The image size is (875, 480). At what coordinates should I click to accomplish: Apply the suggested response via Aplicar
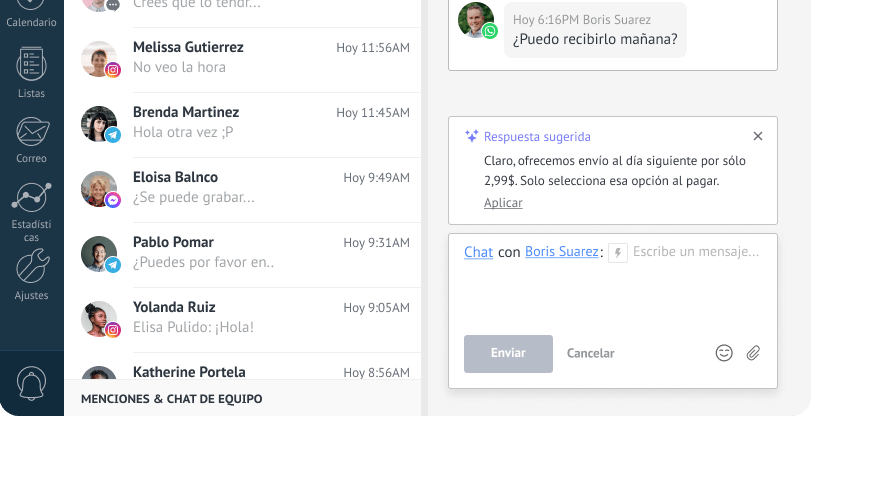[503, 203]
